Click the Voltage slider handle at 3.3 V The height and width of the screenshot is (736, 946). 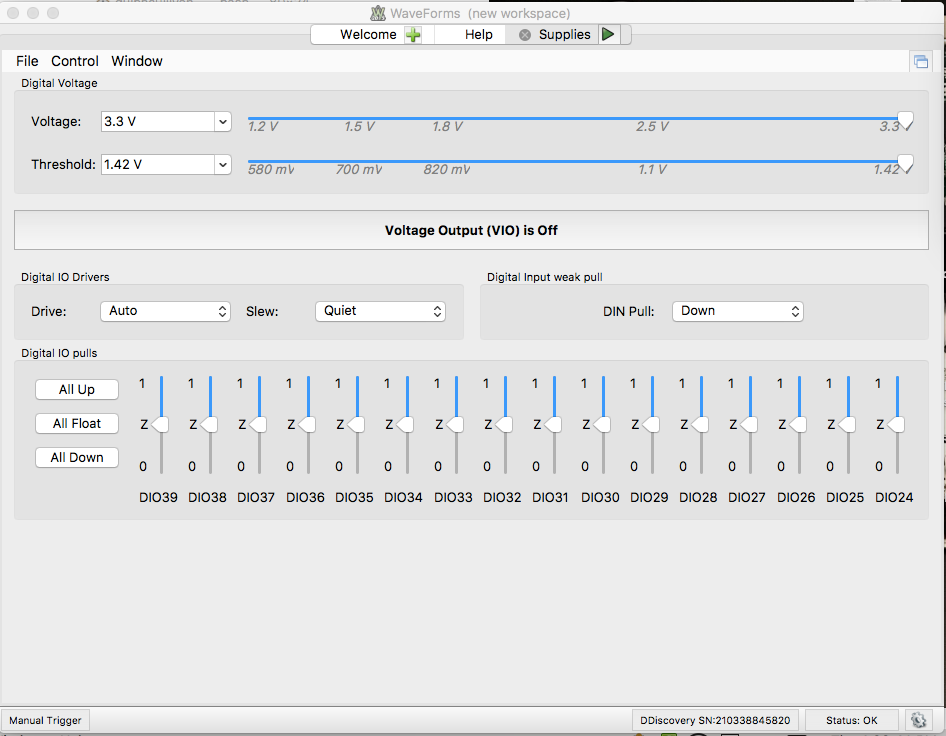pos(905,121)
